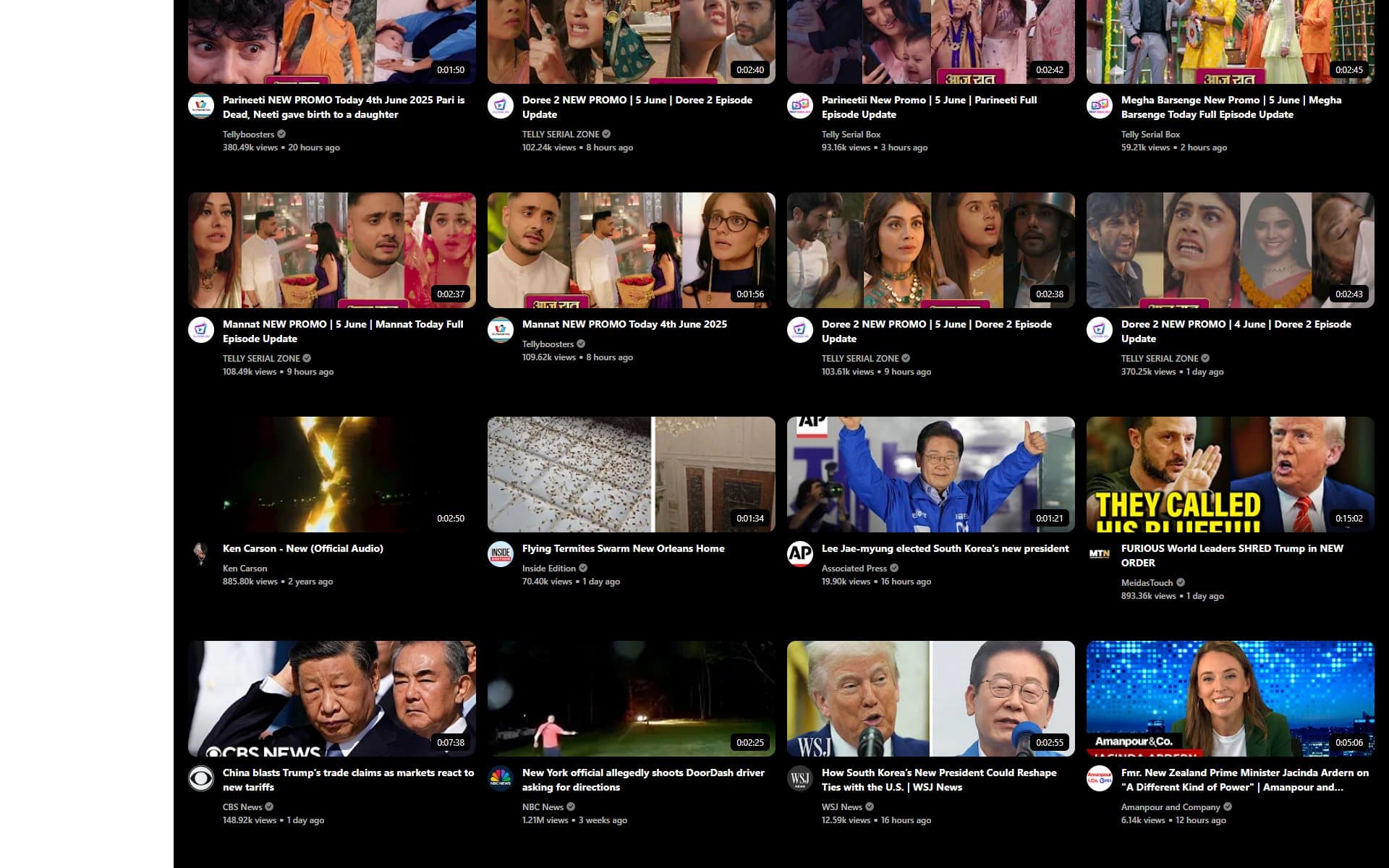Open Amanpour and Company channel name link
The image size is (1389, 868).
[1171, 807]
